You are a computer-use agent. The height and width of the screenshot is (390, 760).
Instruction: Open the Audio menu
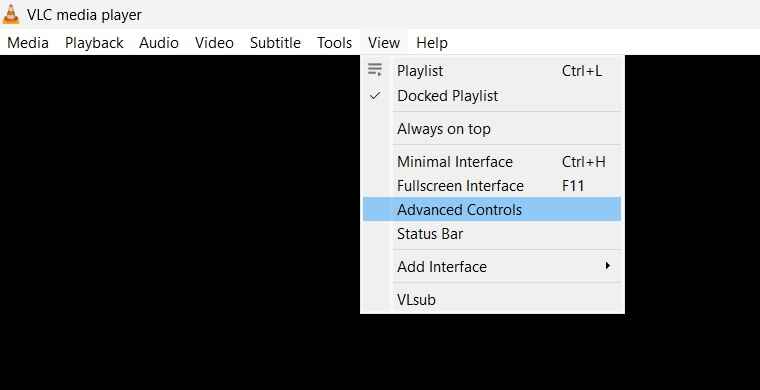point(159,43)
